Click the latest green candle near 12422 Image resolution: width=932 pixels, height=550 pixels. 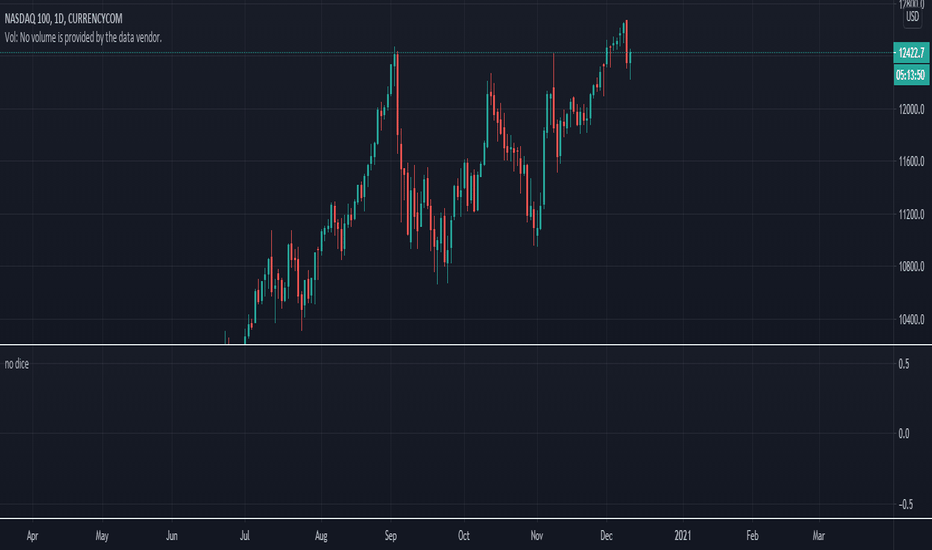630,59
